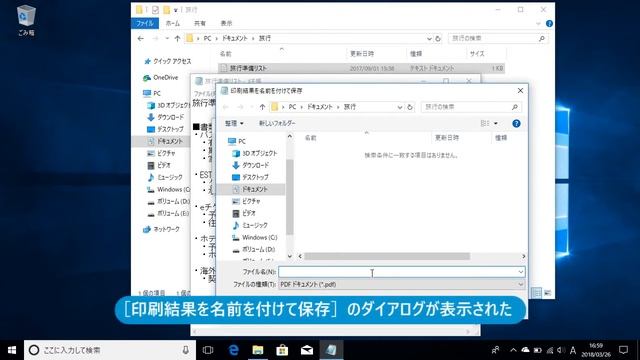Screen dimensions: 640x360
Task: Expand the Explorer address bar history dropdown
Action: (x=429, y=38)
